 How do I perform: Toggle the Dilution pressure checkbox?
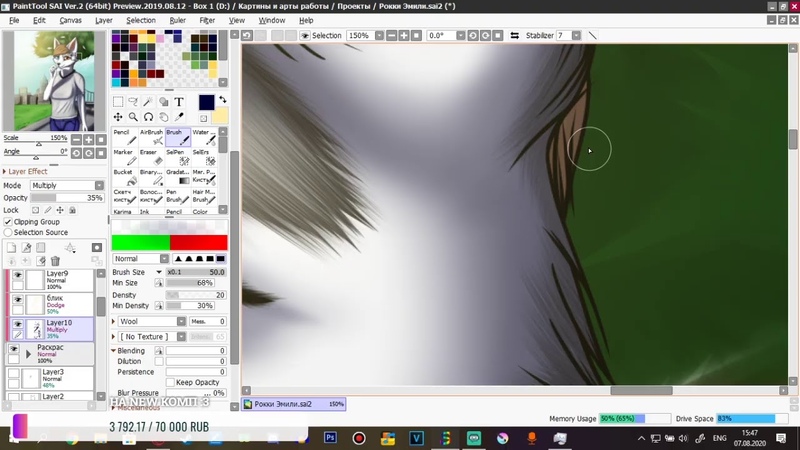click(x=159, y=361)
